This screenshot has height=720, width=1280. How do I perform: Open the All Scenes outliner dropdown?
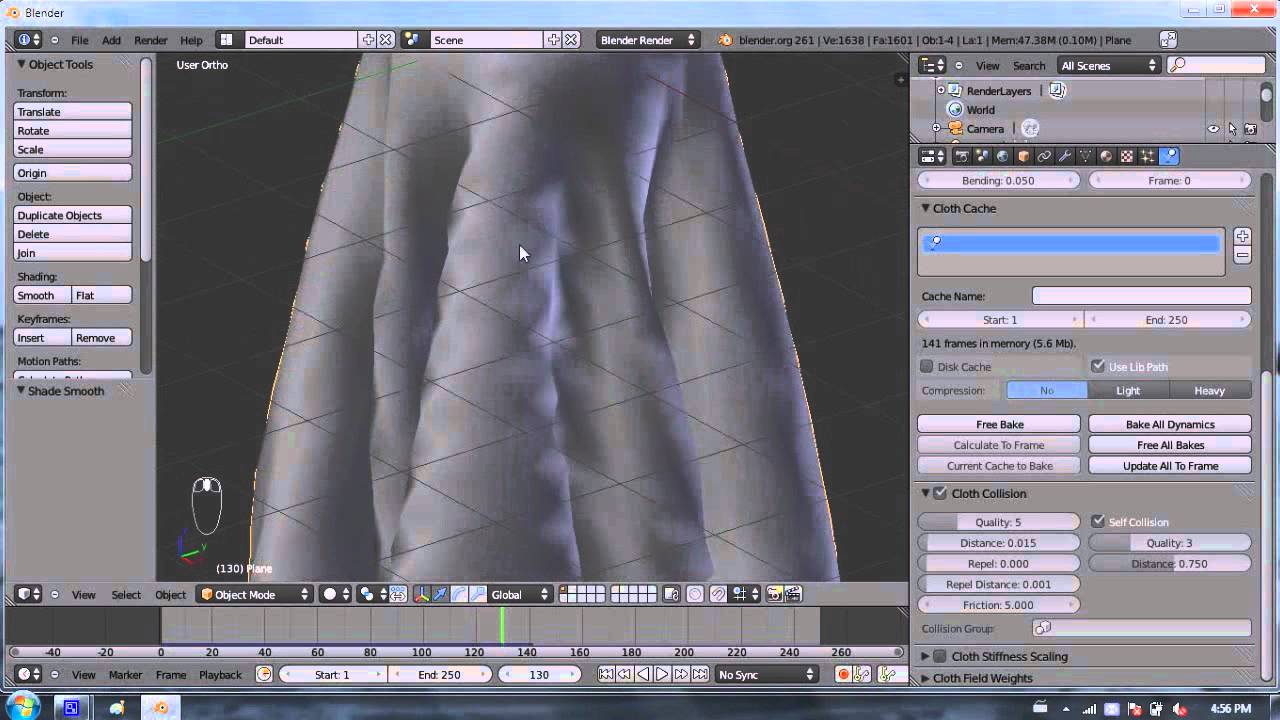point(1108,66)
